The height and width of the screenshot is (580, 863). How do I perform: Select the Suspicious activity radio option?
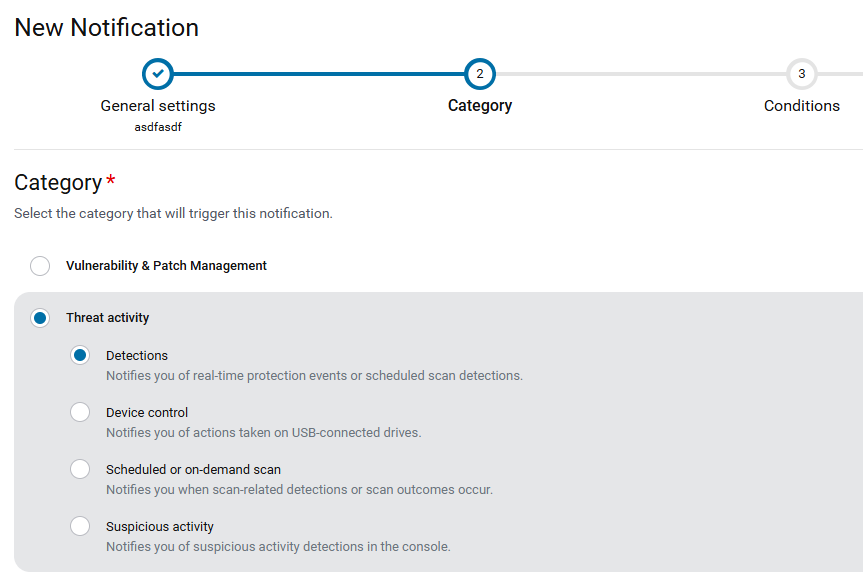click(80, 526)
